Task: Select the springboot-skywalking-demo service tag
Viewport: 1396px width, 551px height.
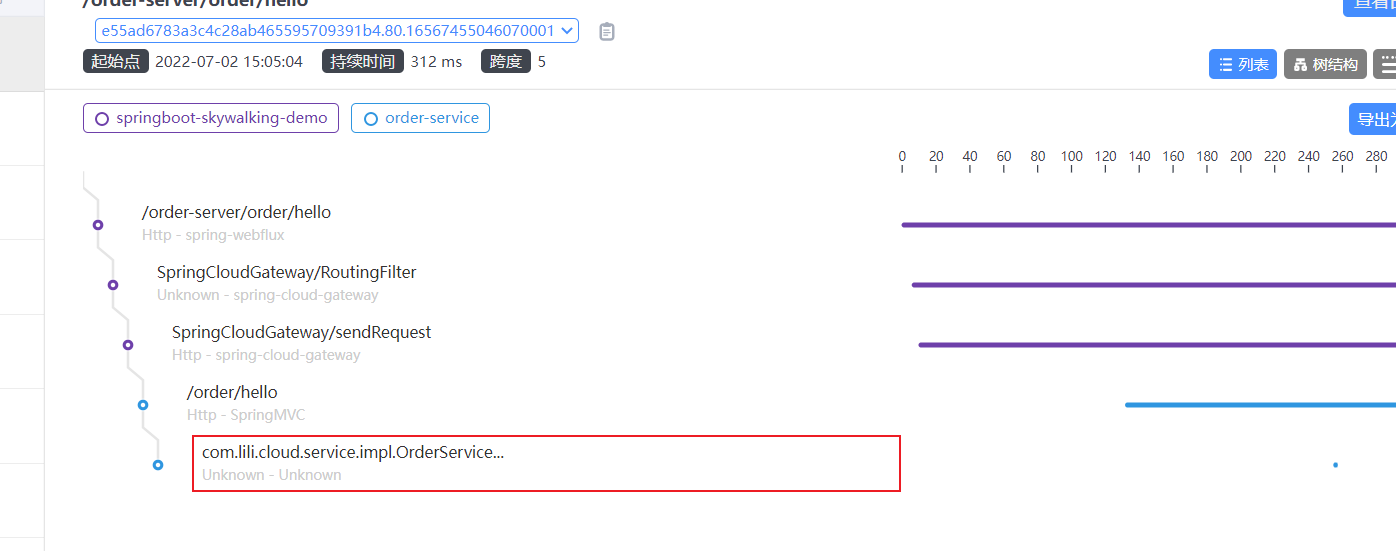Action: pos(211,118)
